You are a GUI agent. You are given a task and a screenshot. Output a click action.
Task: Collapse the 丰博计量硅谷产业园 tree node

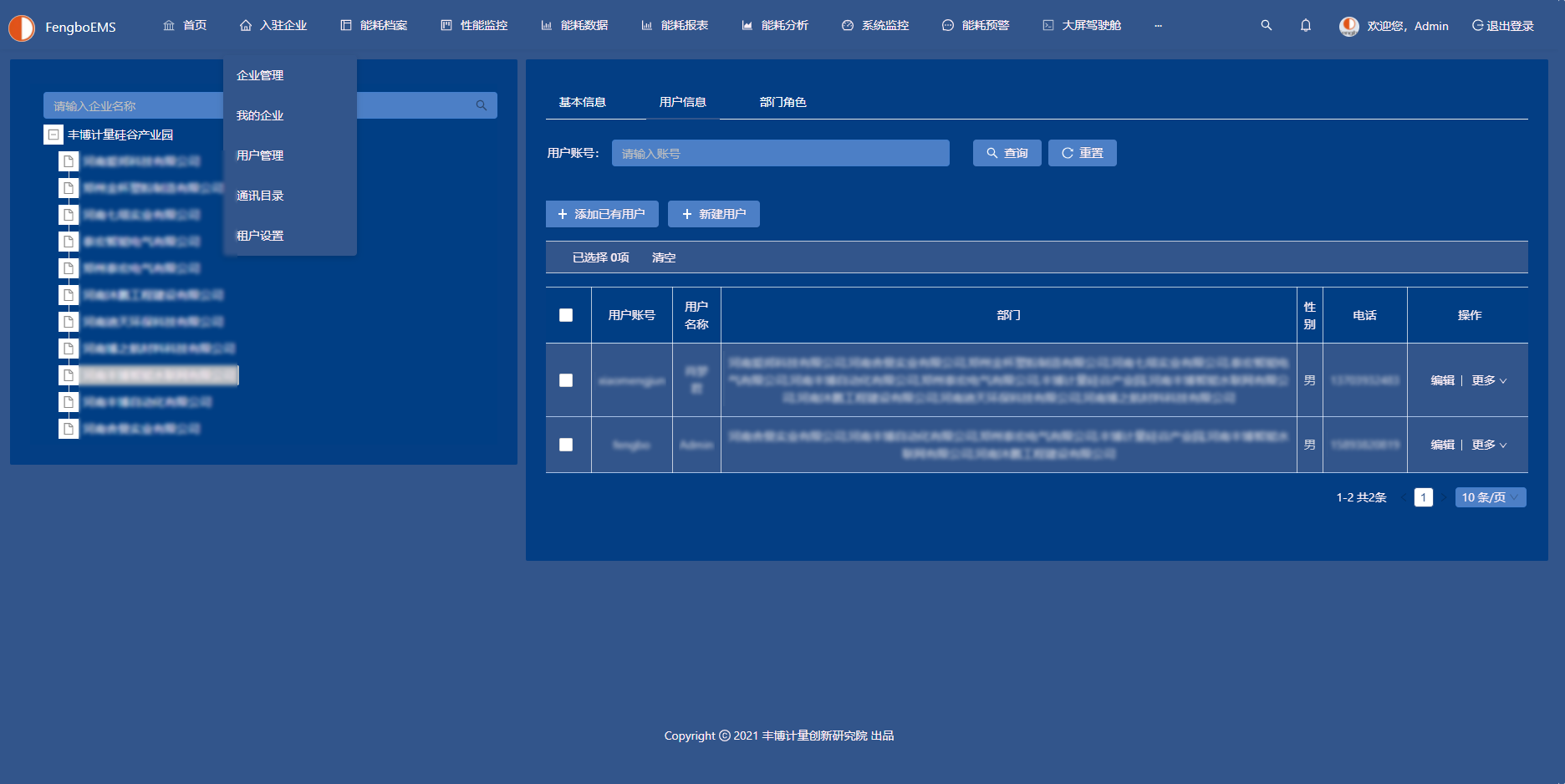pos(54,135)
